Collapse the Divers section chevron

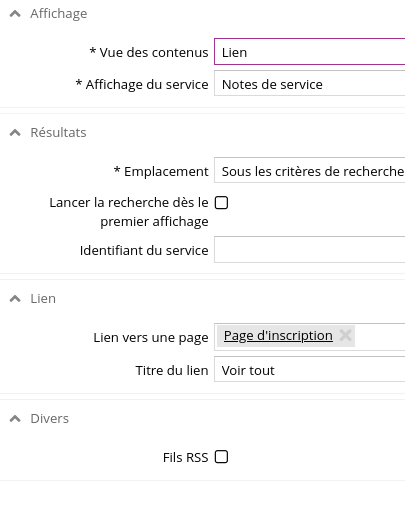pyautogui.click(x=15, y=419)
